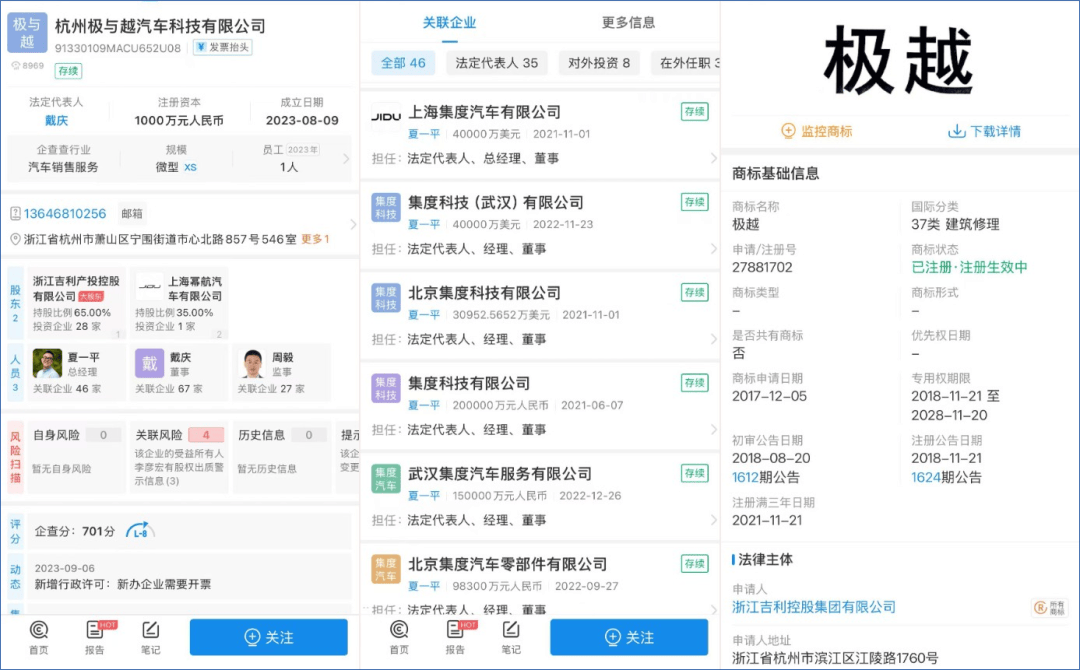Tap the XS scale tag
This screenshot has height=670, width=1080.
(191, 167)
